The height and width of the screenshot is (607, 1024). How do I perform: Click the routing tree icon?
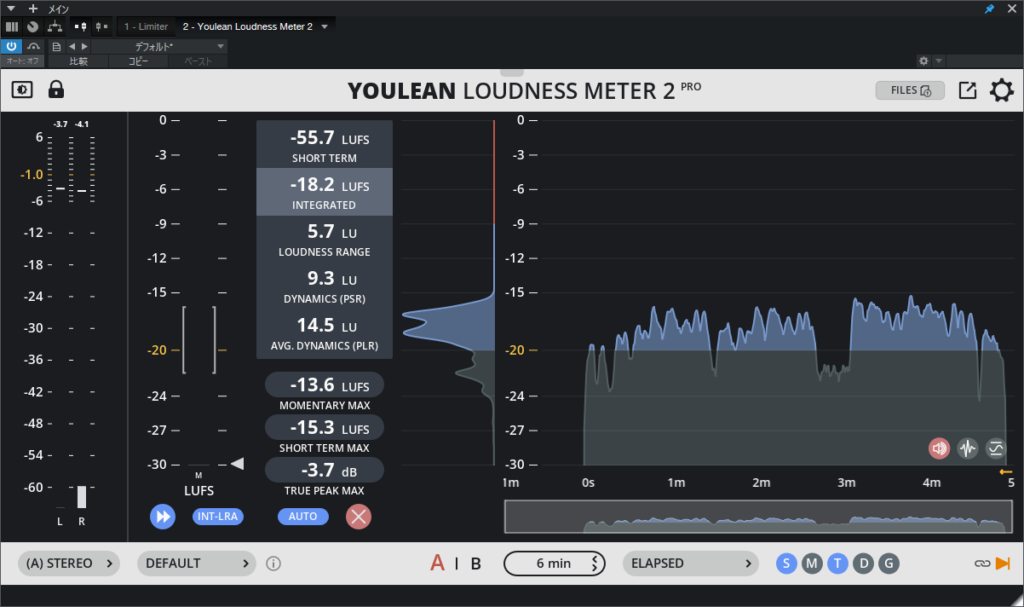pos(55,27)
